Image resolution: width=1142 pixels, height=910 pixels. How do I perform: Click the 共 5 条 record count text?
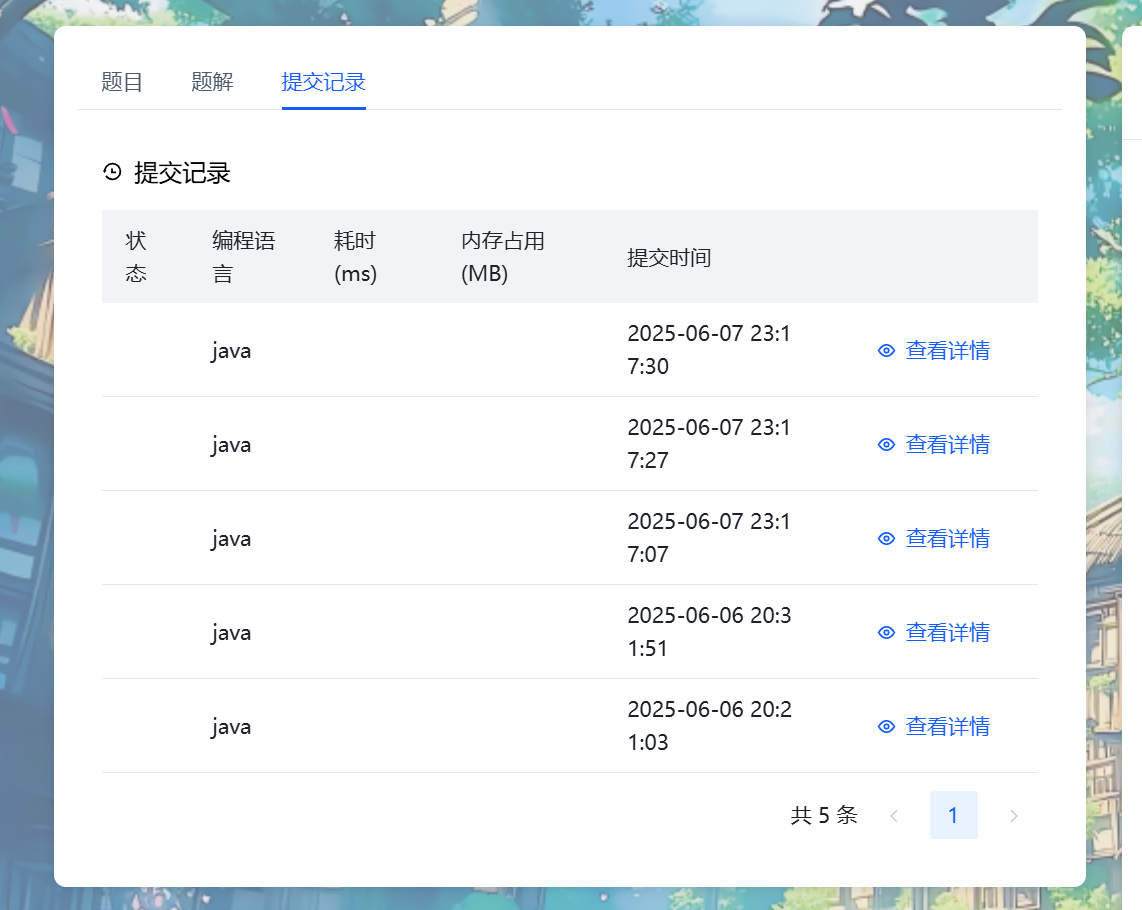[822, 815]
